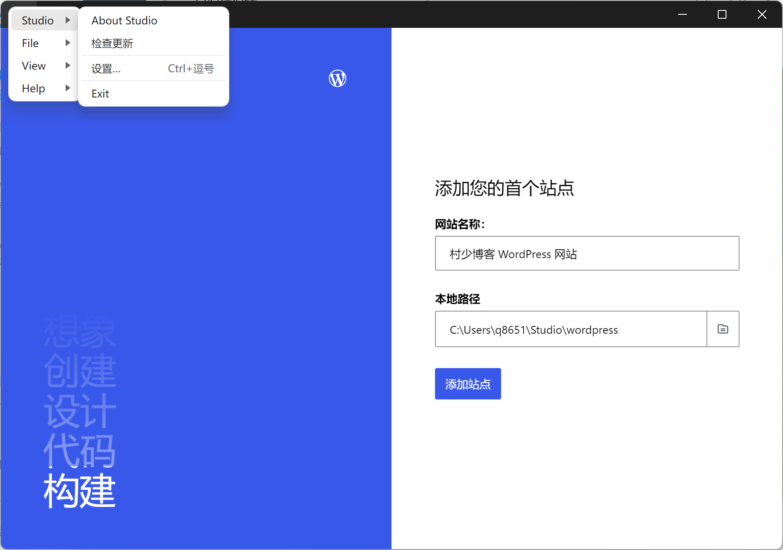Focus the 网站名称 site name field

pos(586,254)
